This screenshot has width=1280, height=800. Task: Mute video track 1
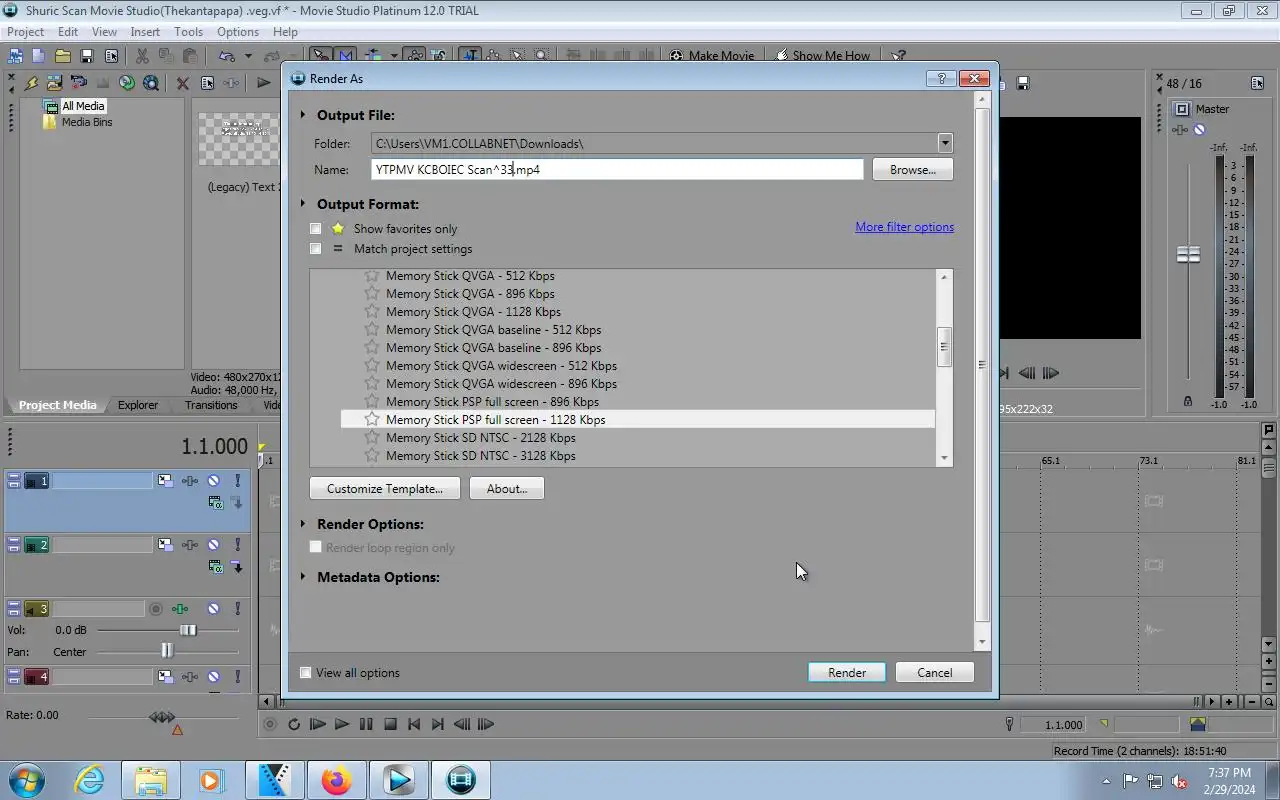point(213,481)
